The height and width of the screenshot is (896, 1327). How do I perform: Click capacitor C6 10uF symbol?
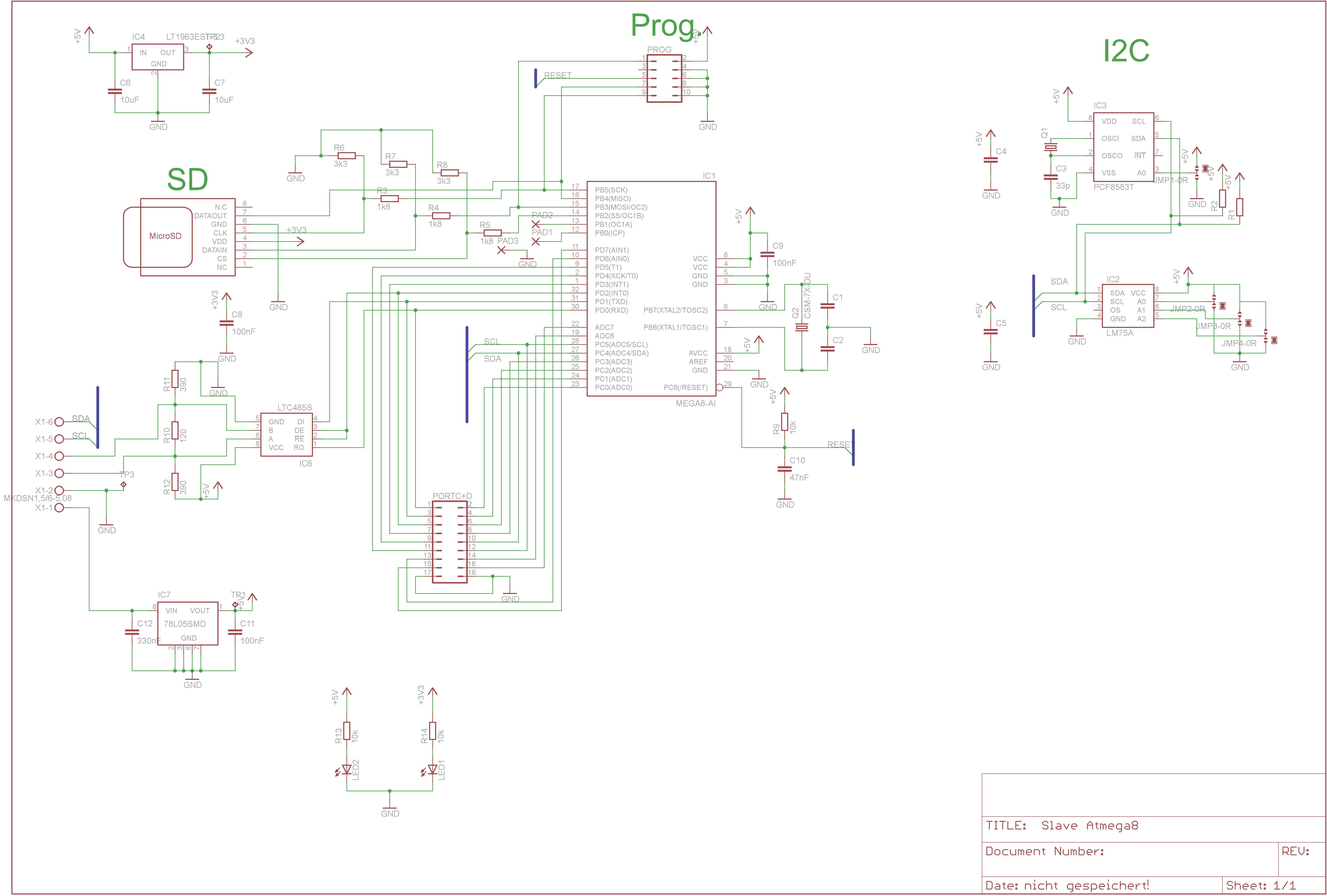coord(115,91)
